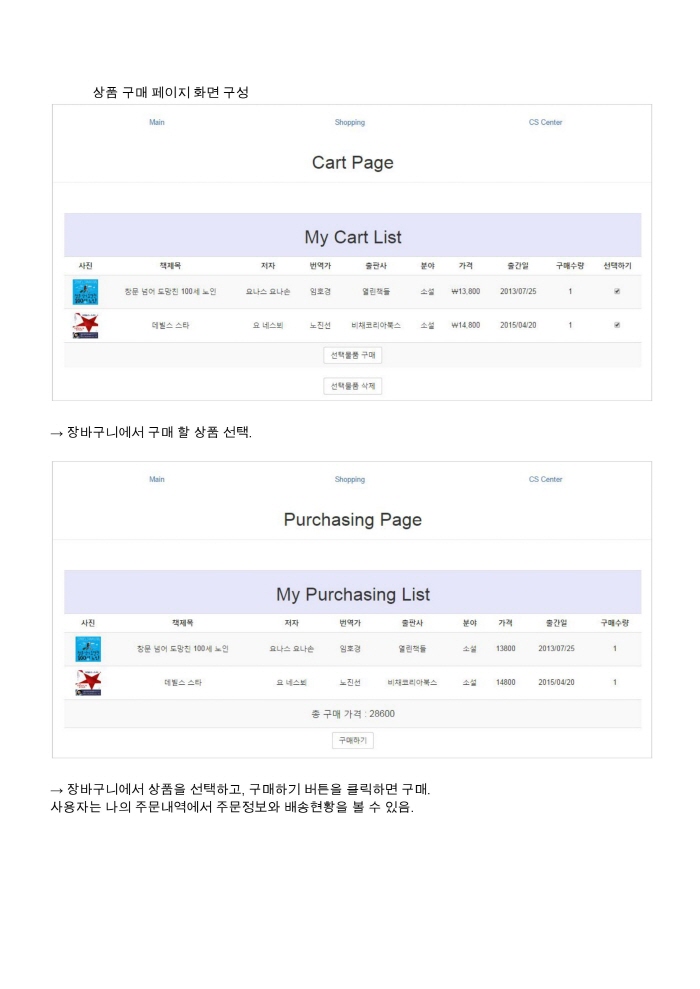This screenshot has width=700, height=989.
Task: Click red star book thumbnail in purchasing list
Action: click(x=88, y=682)
